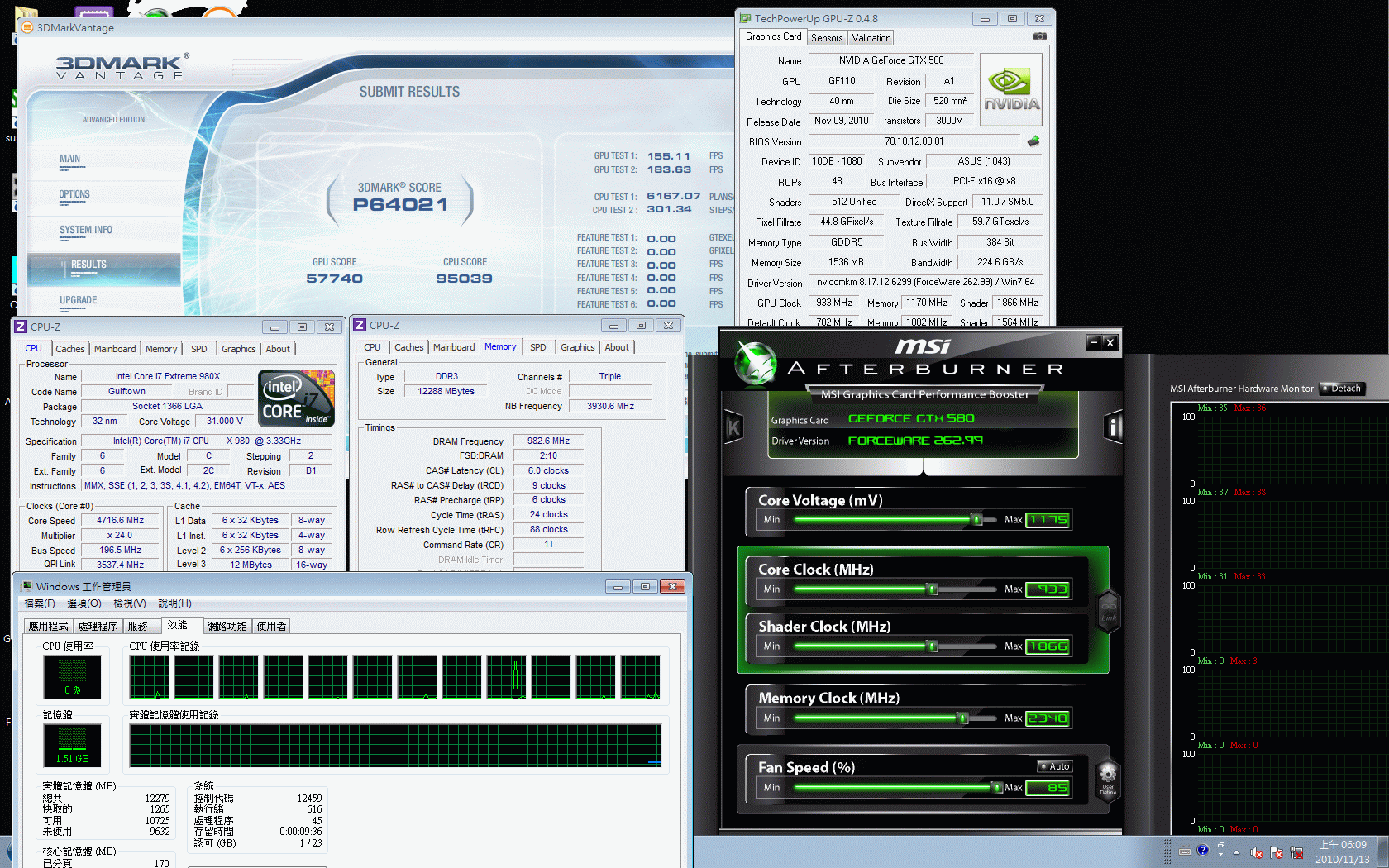Click OPTIONS in the 3DMark sidebar
The width and height of the screenshot is (1389, 868).
74,195
